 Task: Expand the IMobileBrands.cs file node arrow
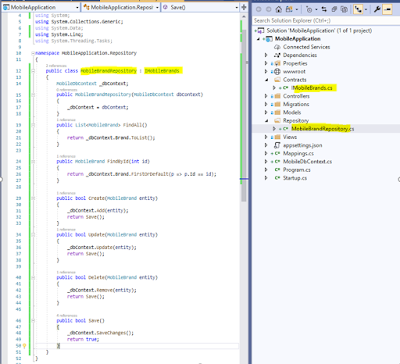(x=274, y=88)
